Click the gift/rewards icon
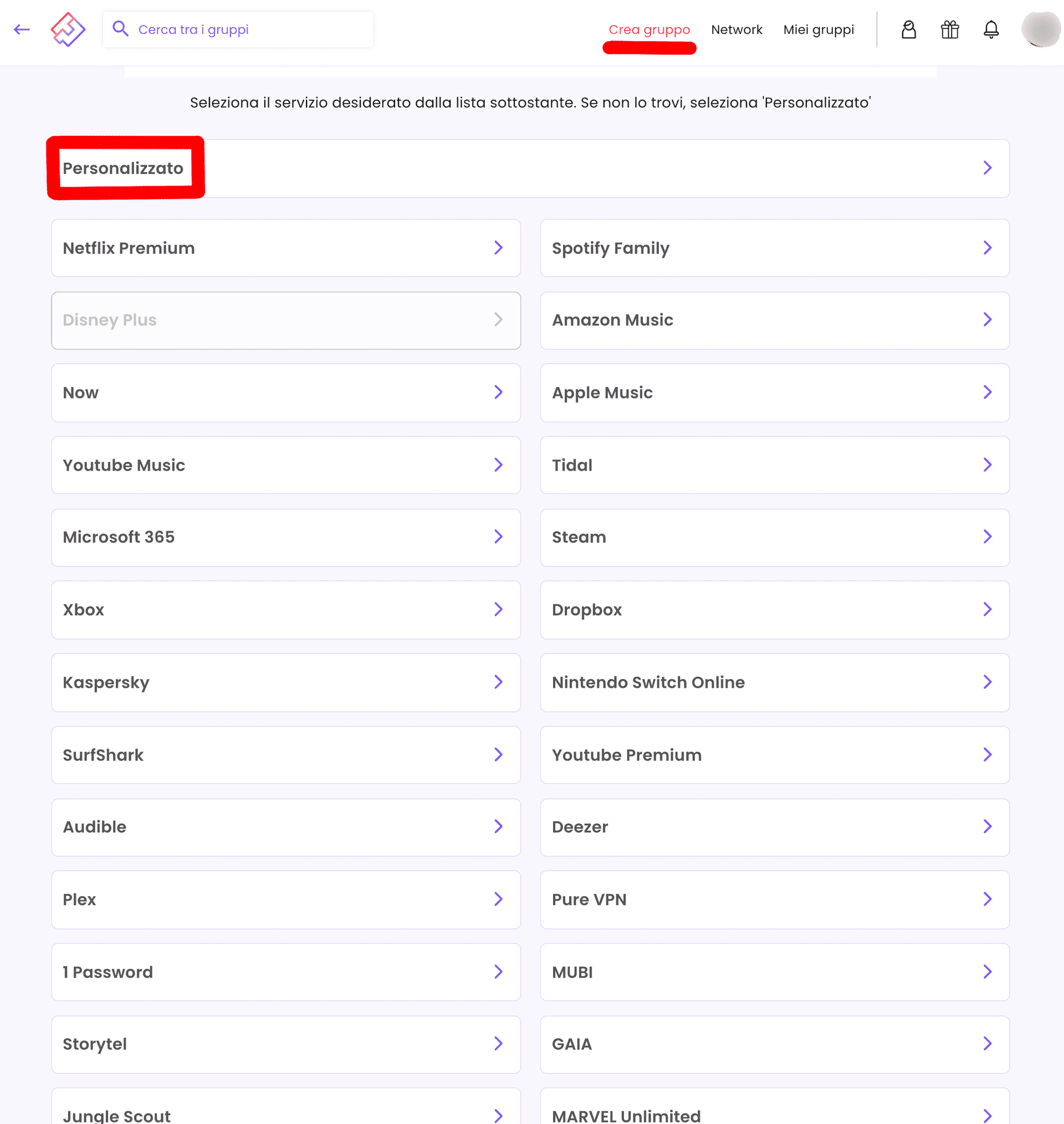Image resolution: width=1064 pixels, height=1124 pixels. pyautogui.click(x=949, y=29)
